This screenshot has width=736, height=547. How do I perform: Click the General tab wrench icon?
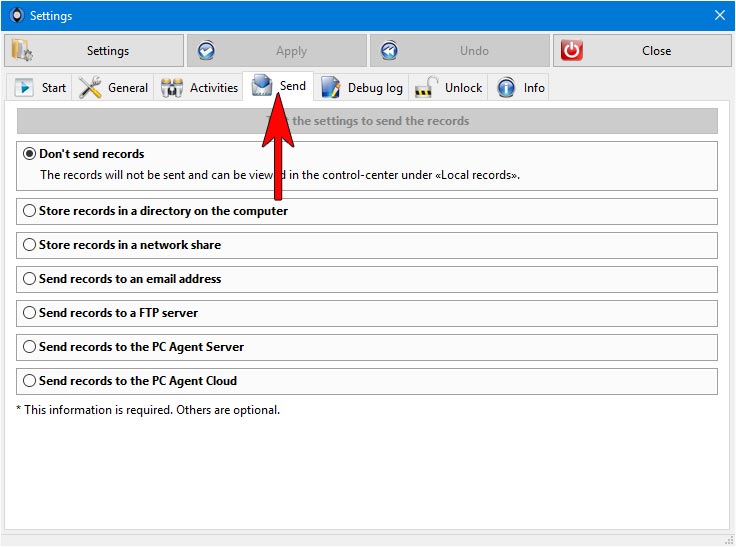(x=91, y=88)
